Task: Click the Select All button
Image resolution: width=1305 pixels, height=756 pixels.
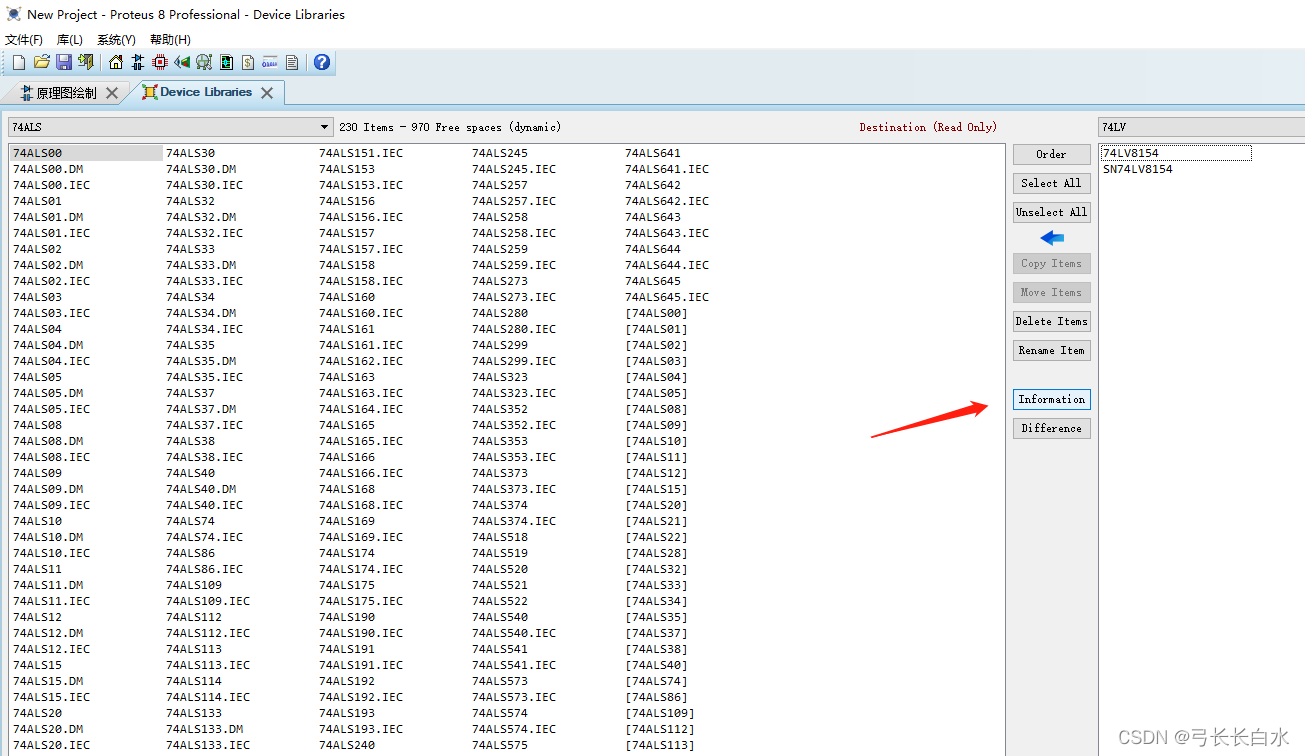Action: (1051, 183)
